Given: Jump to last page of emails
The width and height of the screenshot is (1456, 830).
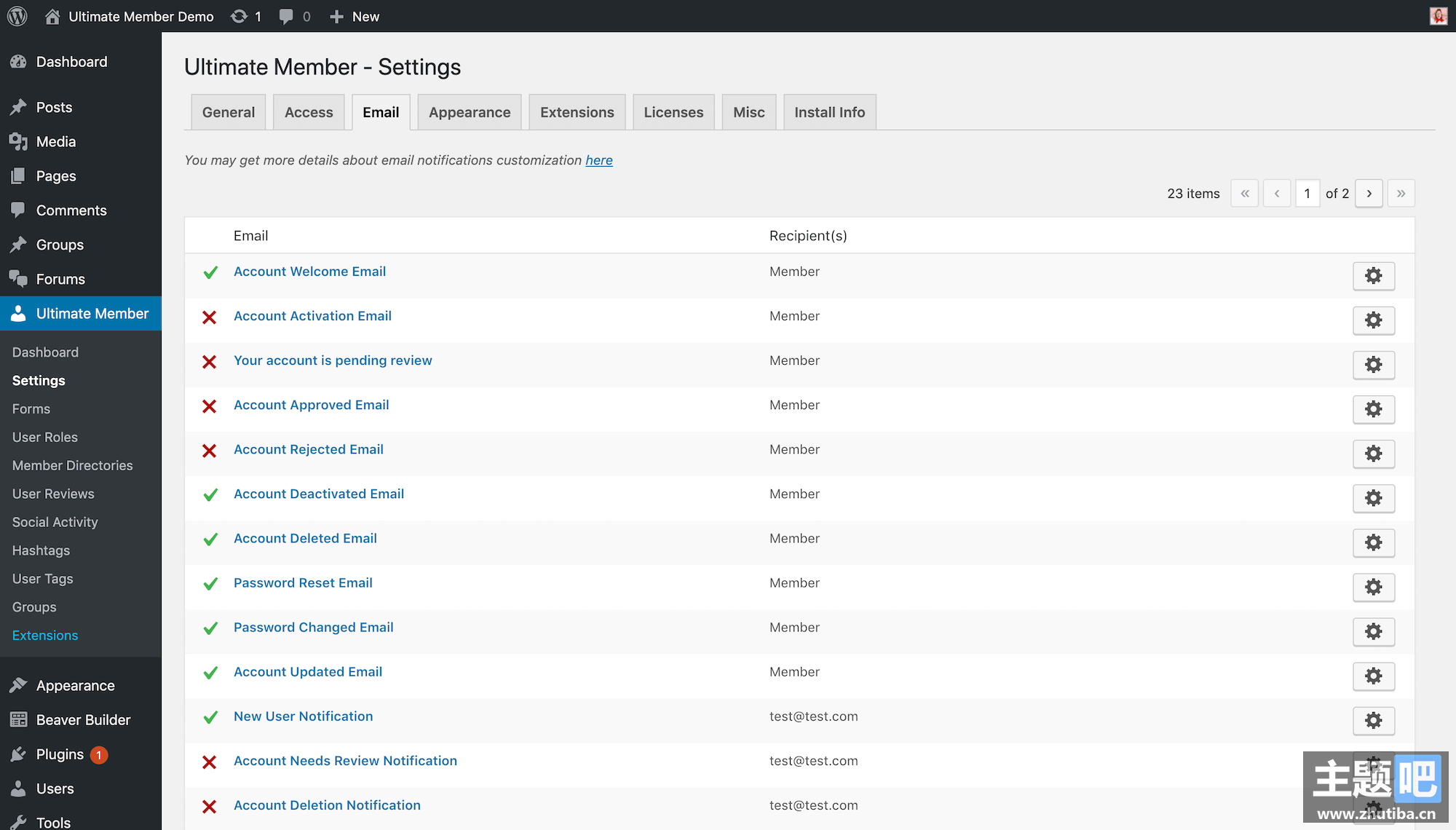Looking at the screenshot, I should coord(1401,194).
